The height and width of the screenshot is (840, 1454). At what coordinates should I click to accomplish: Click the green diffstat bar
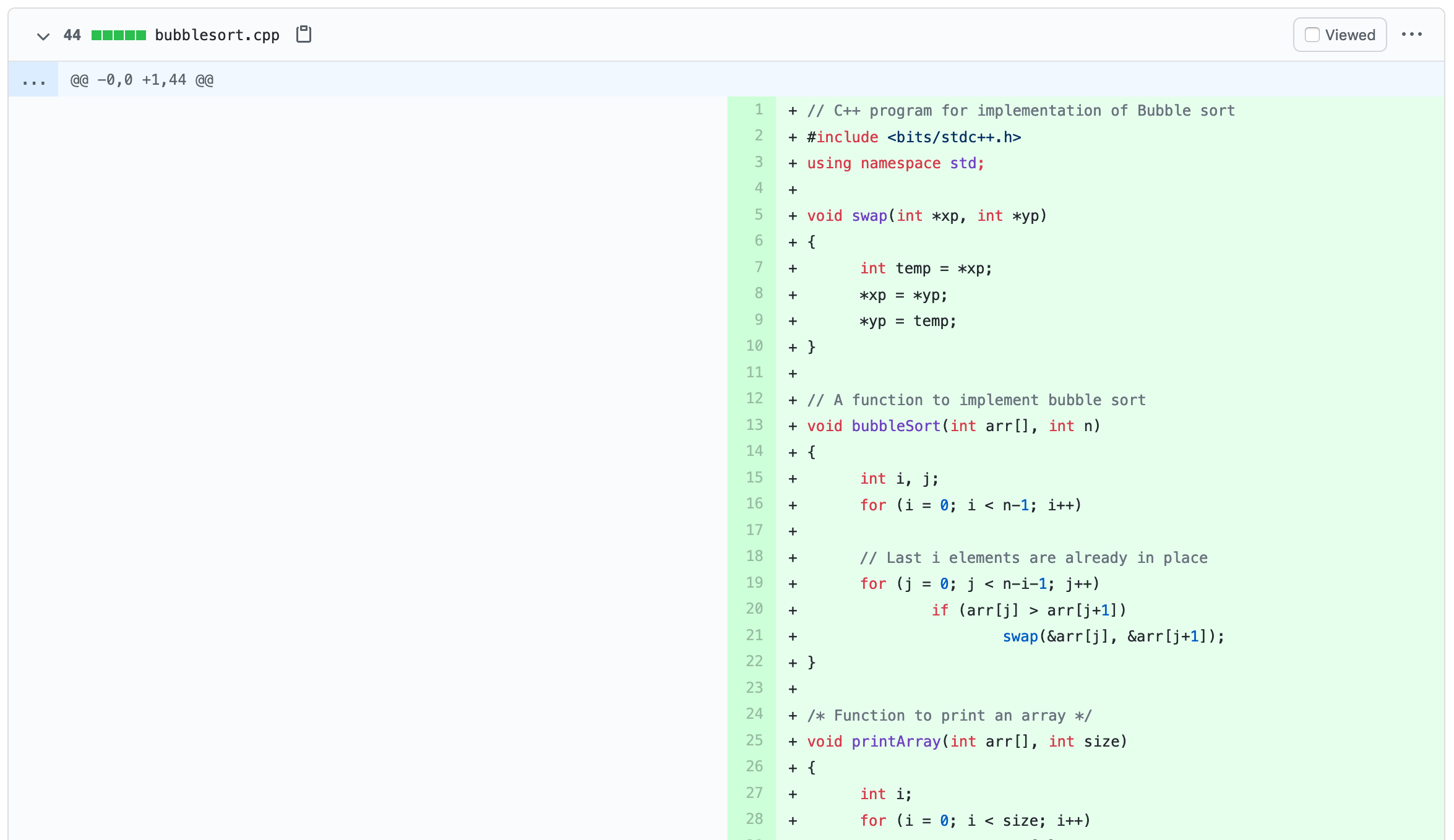click(118, 35)
